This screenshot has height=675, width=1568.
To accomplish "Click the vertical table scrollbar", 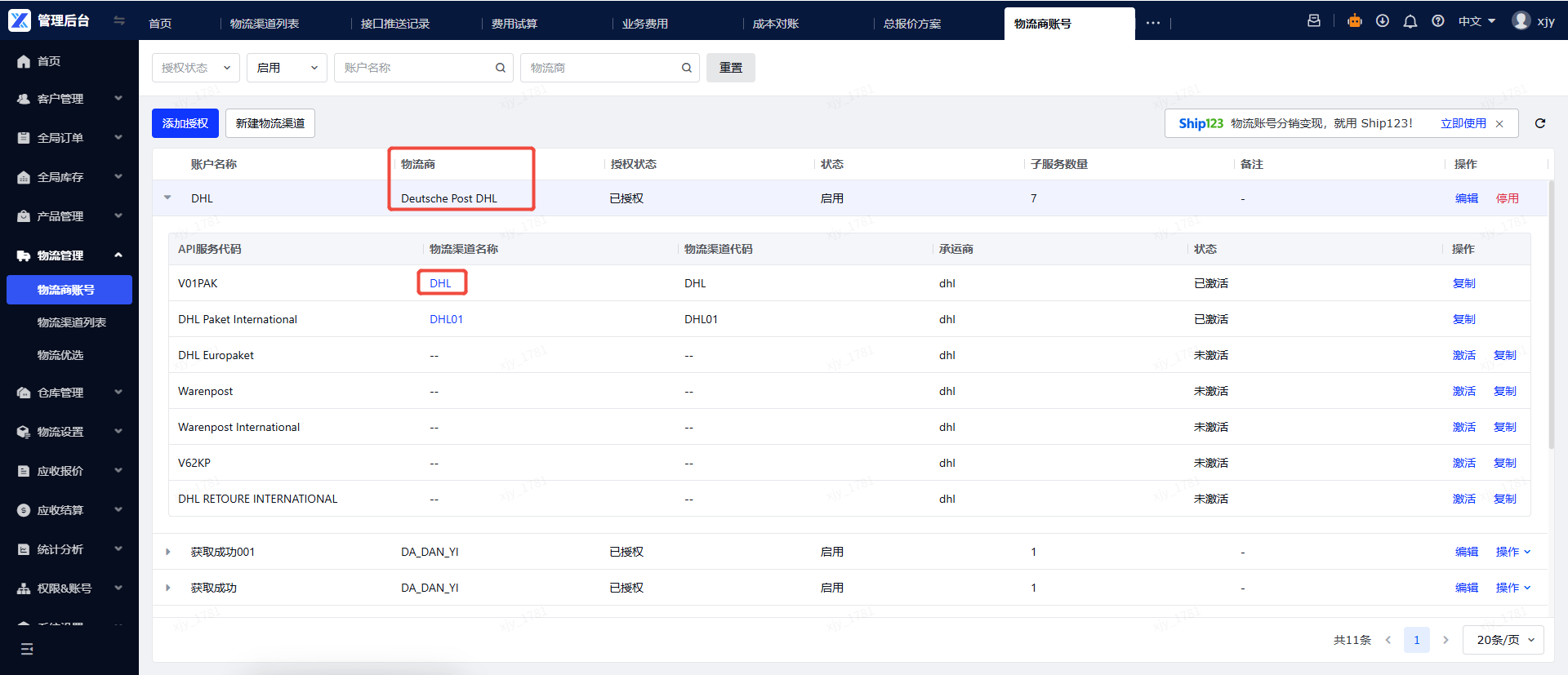I will click(x=1552, y=314).
